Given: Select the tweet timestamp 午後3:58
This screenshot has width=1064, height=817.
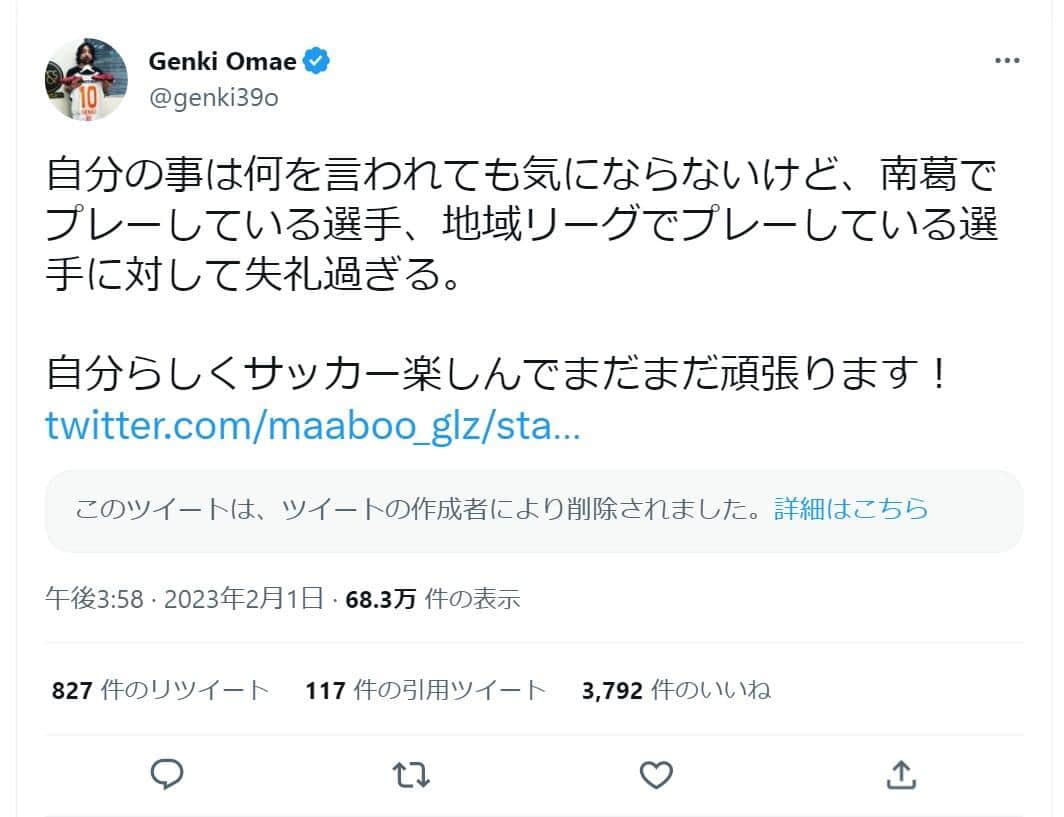Looking at the screenshot, I should click(93, 599).
